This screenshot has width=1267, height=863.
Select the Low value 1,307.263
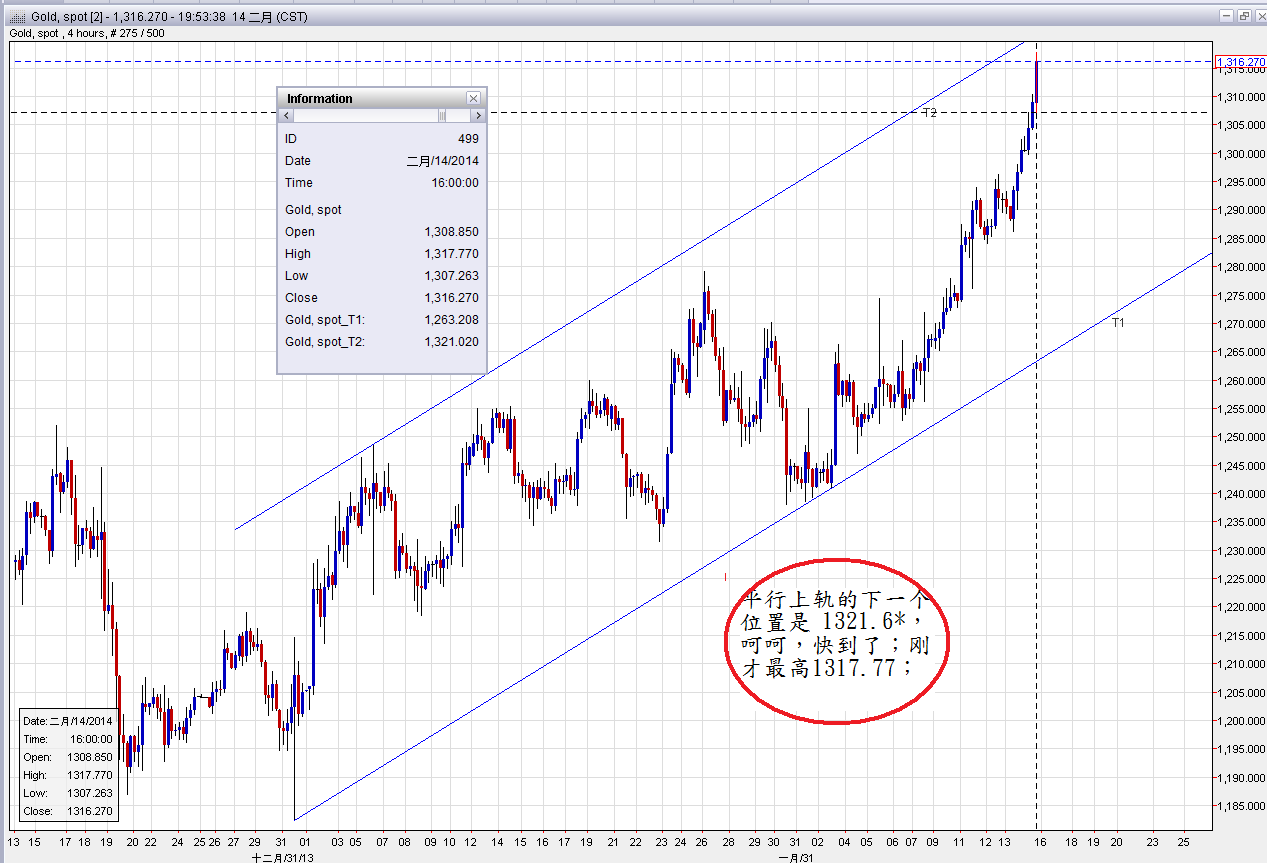tap(451, 276)
